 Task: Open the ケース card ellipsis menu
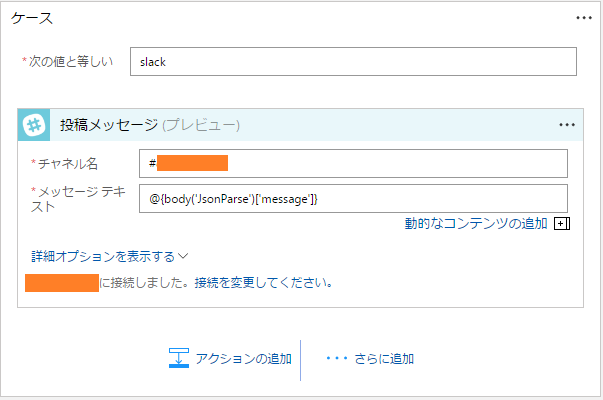(x=584, y=18)
